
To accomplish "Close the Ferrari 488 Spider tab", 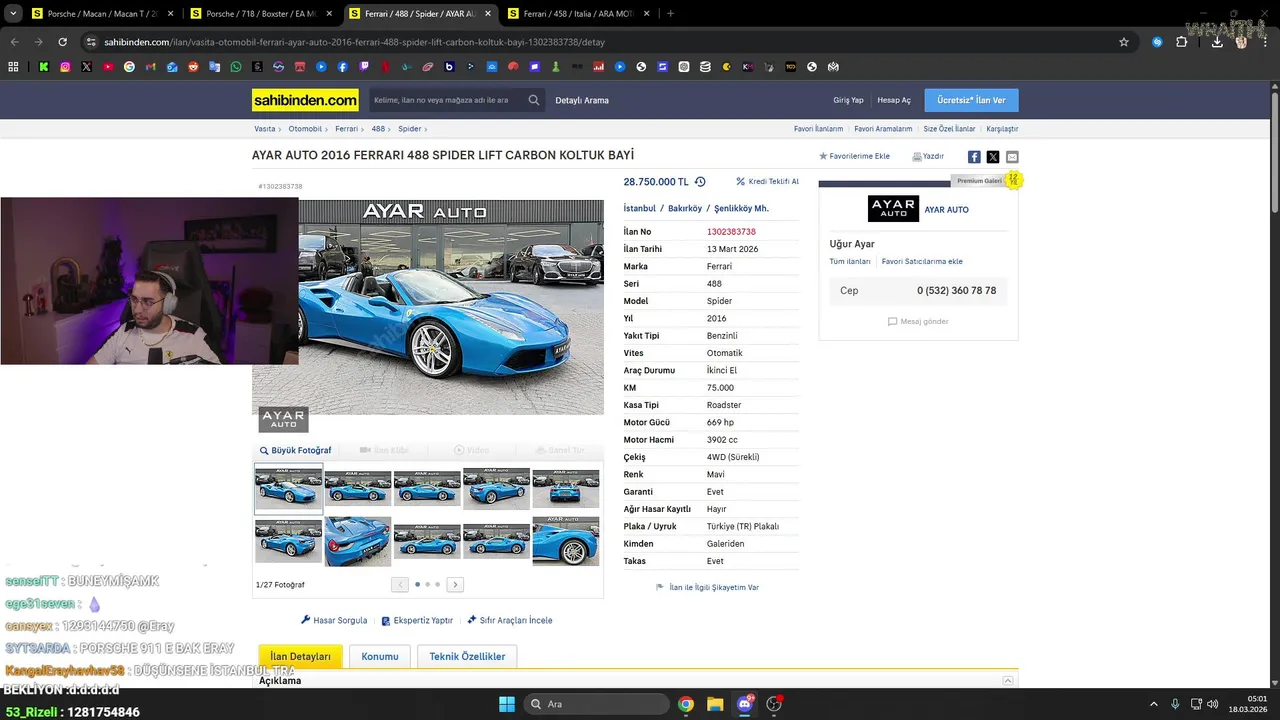I will click(488, 14).
